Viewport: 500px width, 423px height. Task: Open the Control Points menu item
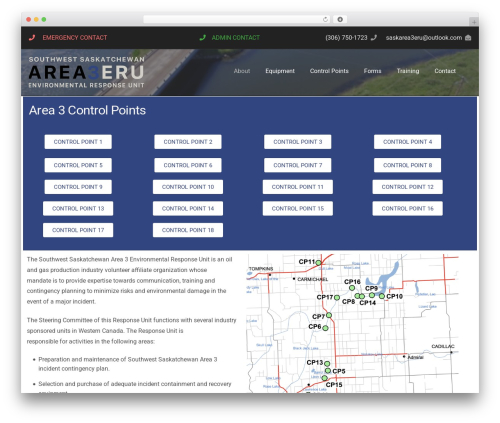click(329, 71)
